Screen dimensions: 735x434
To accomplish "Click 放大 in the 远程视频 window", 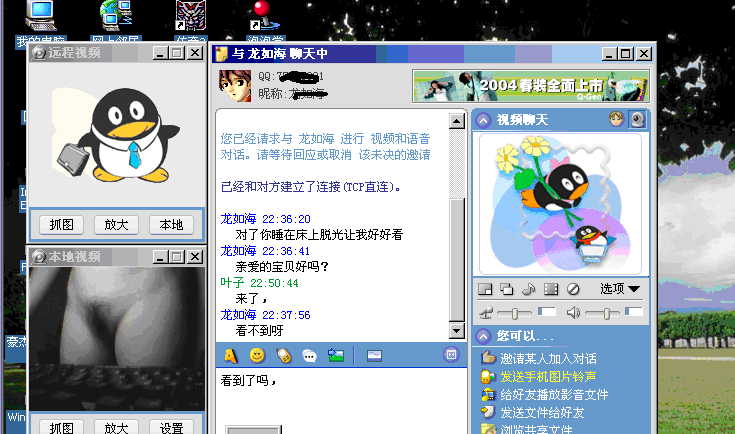I will pos(116,224).
